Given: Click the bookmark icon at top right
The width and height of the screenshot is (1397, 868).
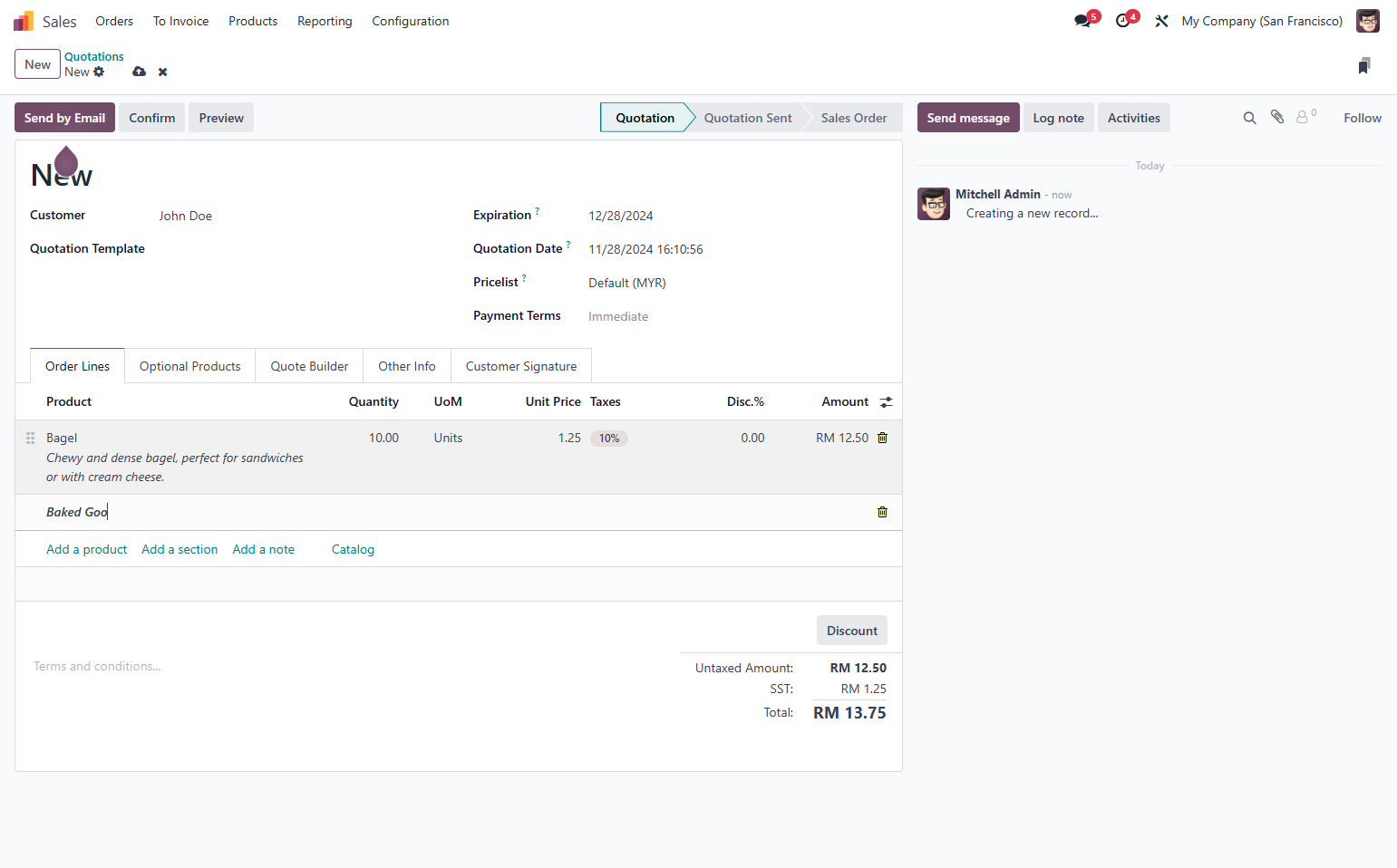Looking at the screenshot, I should (1363, 65).
